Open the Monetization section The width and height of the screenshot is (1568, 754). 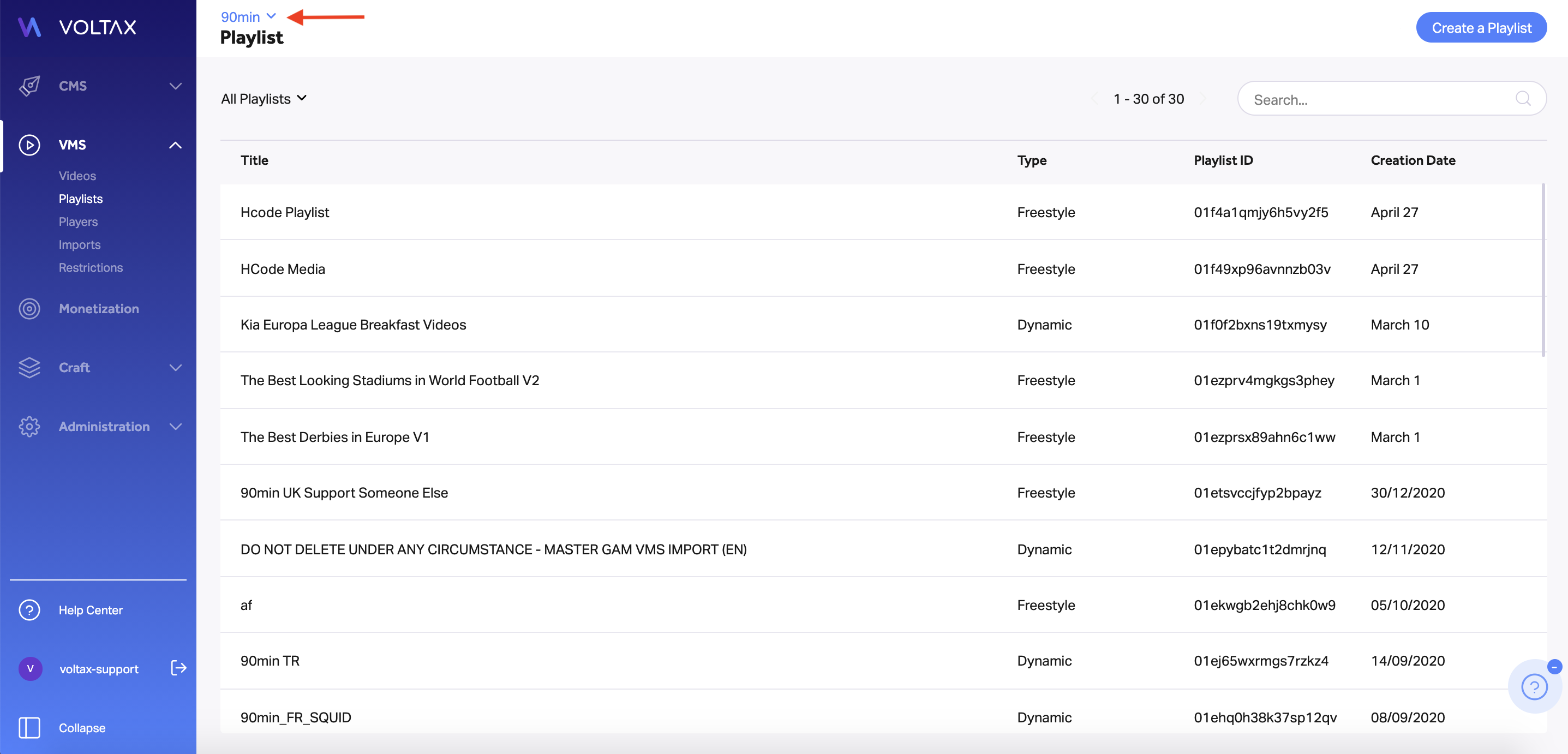click(x=99, y=309)
